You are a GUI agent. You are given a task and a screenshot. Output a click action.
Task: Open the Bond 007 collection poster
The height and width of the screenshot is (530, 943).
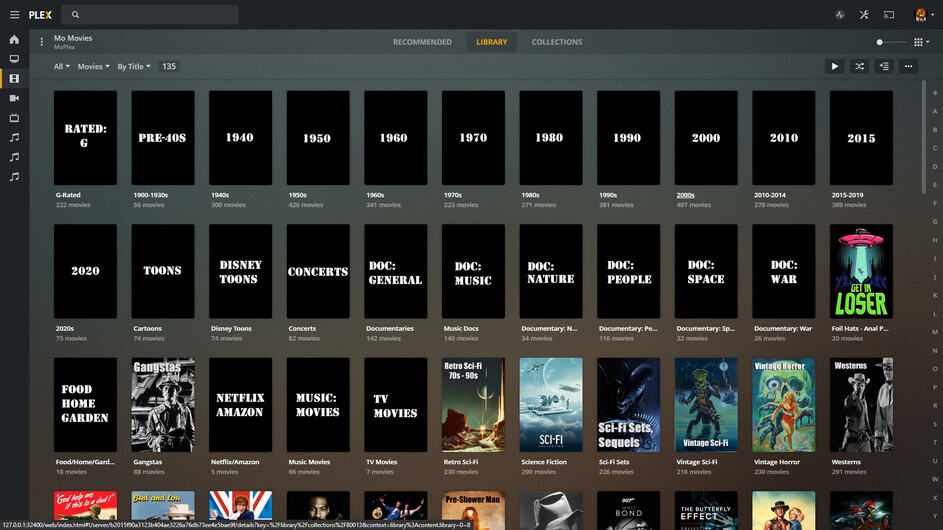628,510
